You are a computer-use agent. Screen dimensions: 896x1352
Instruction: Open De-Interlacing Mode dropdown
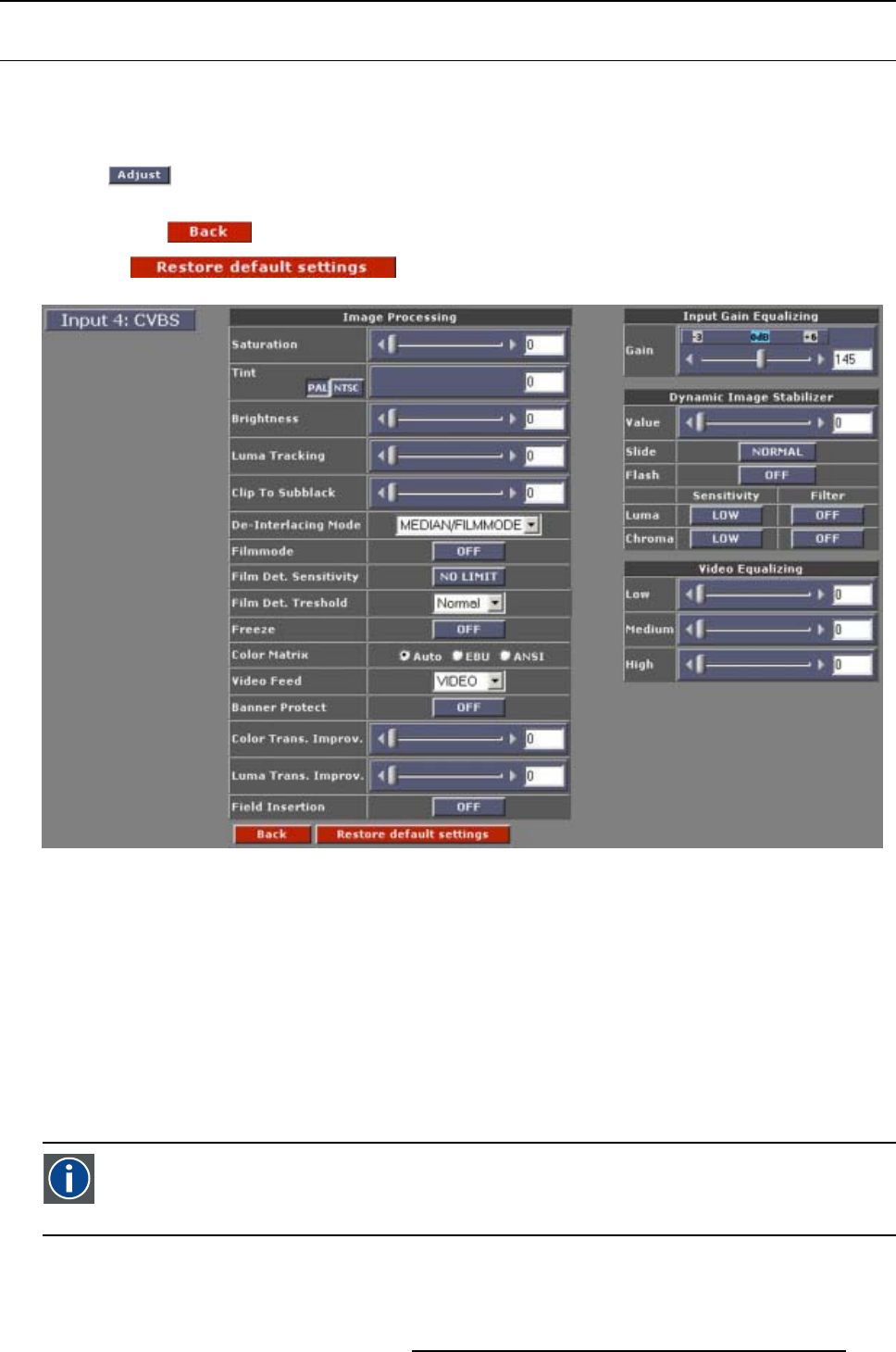(x=468, y=525)
